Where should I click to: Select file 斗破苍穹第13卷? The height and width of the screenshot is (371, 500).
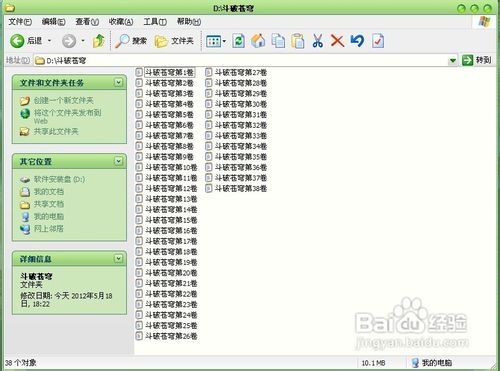(171, 199)
